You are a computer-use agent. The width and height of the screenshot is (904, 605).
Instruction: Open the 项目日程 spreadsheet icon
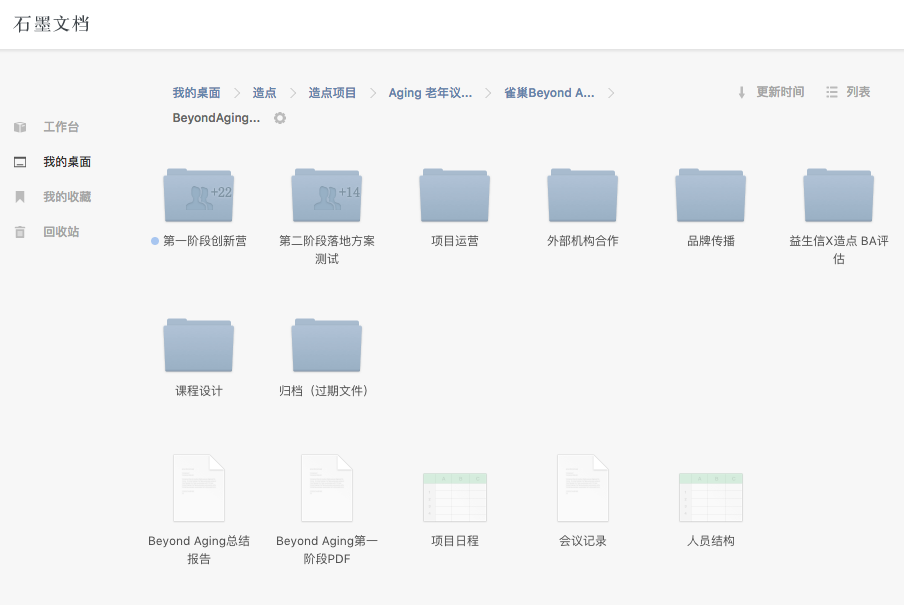(x=455, y=497)
